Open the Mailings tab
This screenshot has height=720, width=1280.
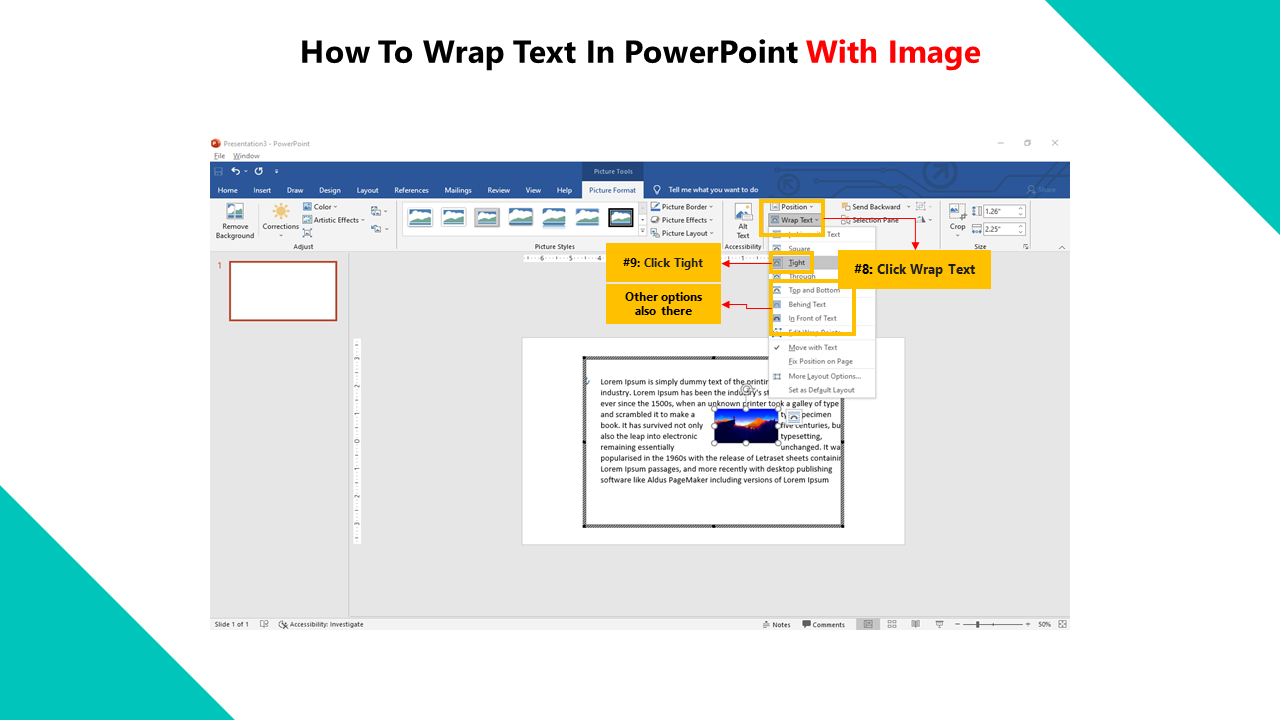click(x=458, y=190)
